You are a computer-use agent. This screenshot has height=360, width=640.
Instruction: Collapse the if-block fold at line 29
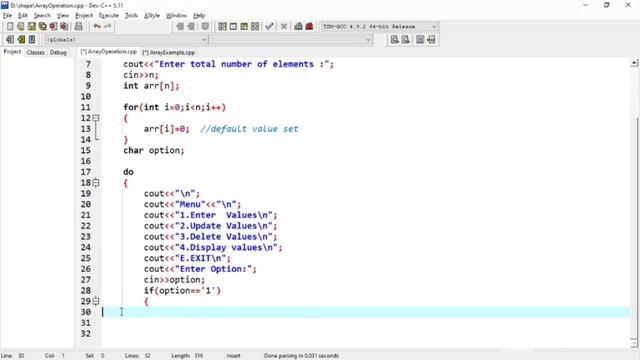tap(96, 301)
